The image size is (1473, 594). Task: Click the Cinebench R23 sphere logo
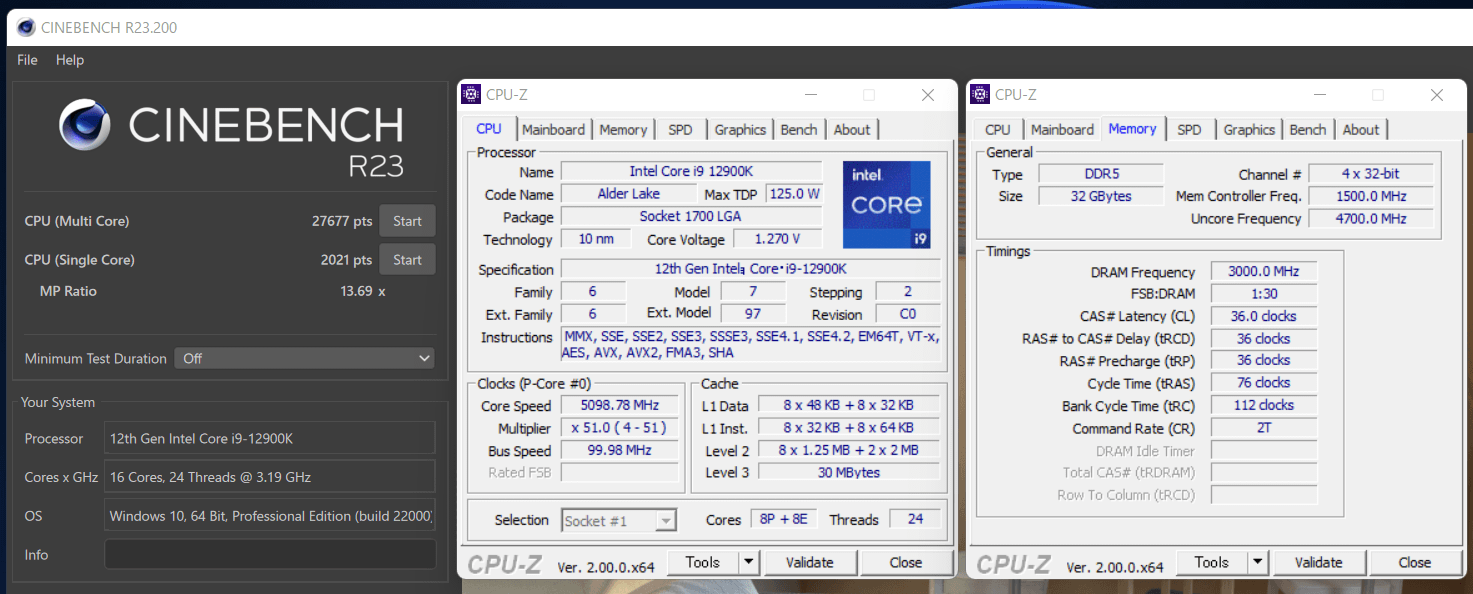(85, 125)
